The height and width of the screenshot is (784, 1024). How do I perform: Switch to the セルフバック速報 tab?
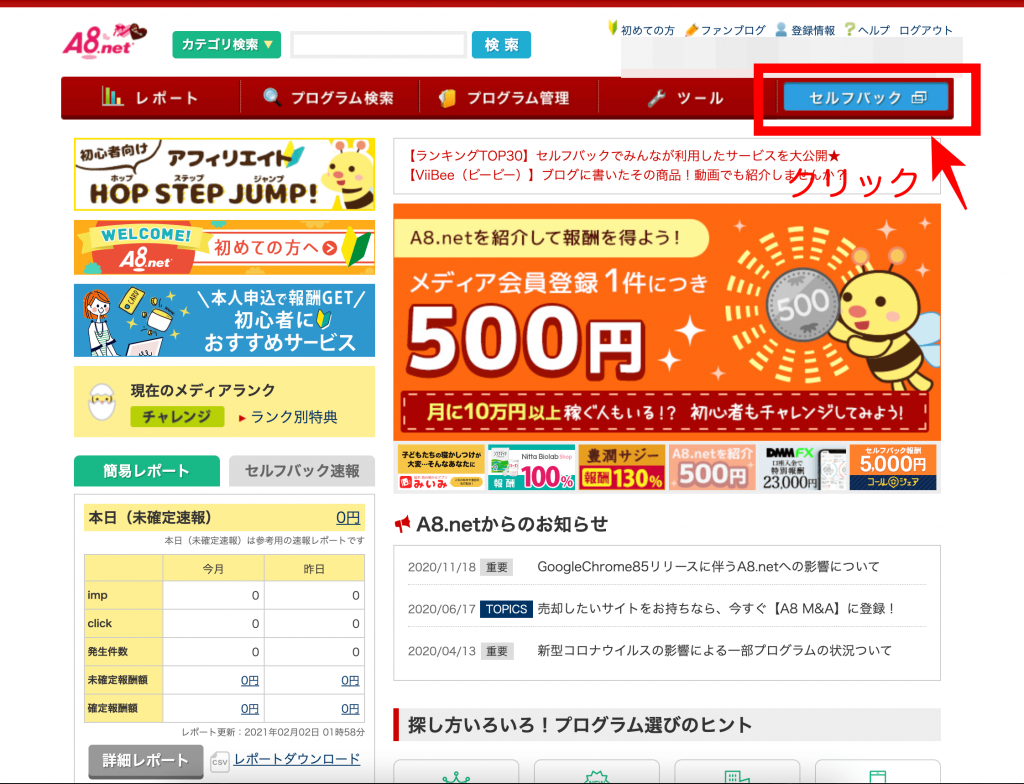click(x=301, y=471)
